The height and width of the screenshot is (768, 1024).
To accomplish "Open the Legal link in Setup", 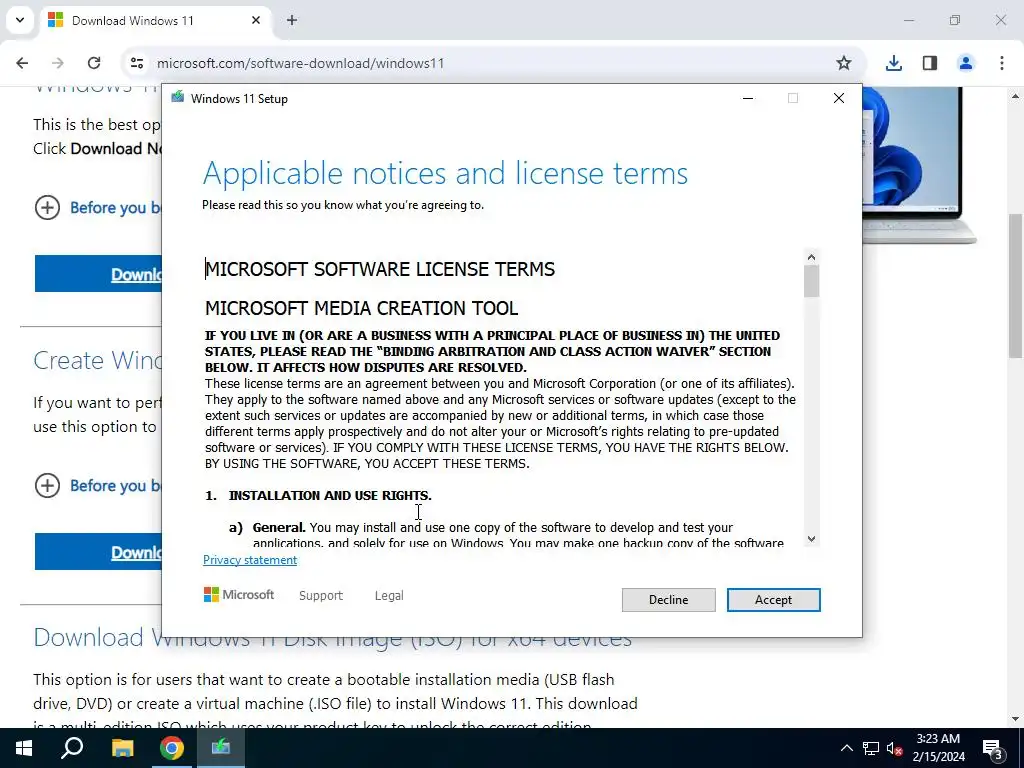I will [x=389, y=596].
